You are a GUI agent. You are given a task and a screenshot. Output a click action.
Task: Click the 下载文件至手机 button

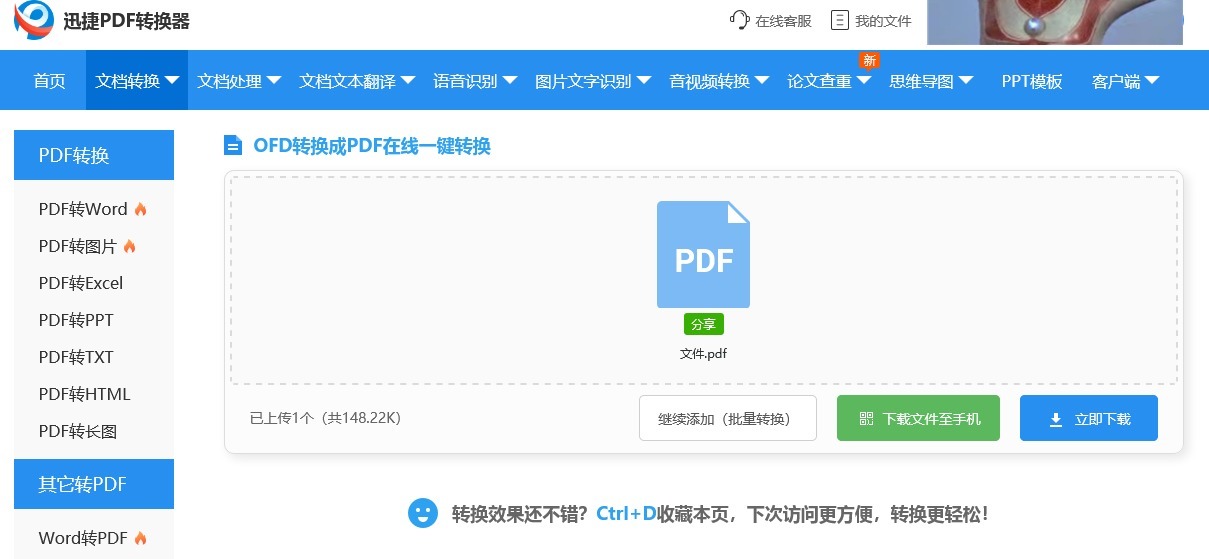pos(918,418)
